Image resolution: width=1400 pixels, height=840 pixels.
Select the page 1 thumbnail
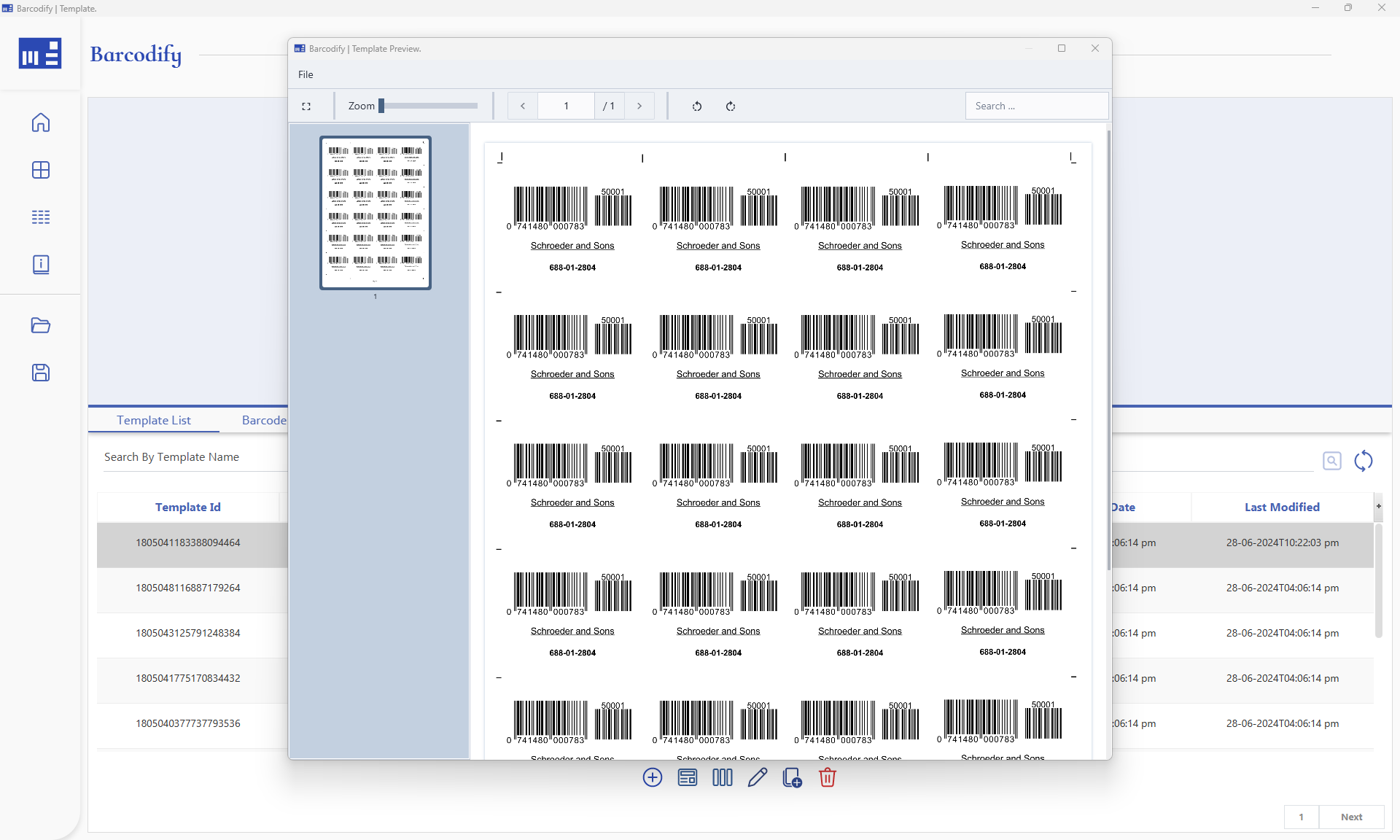(x=375, y=212)
